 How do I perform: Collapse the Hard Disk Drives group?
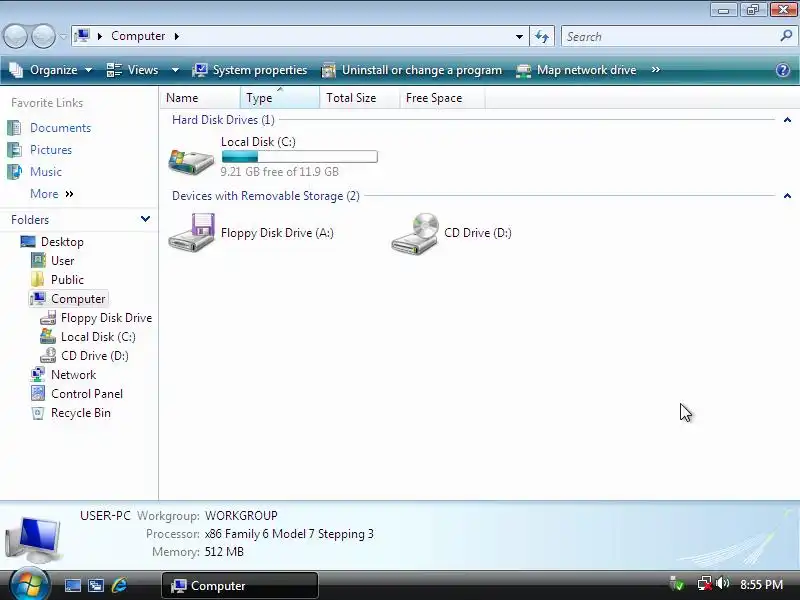787,120
